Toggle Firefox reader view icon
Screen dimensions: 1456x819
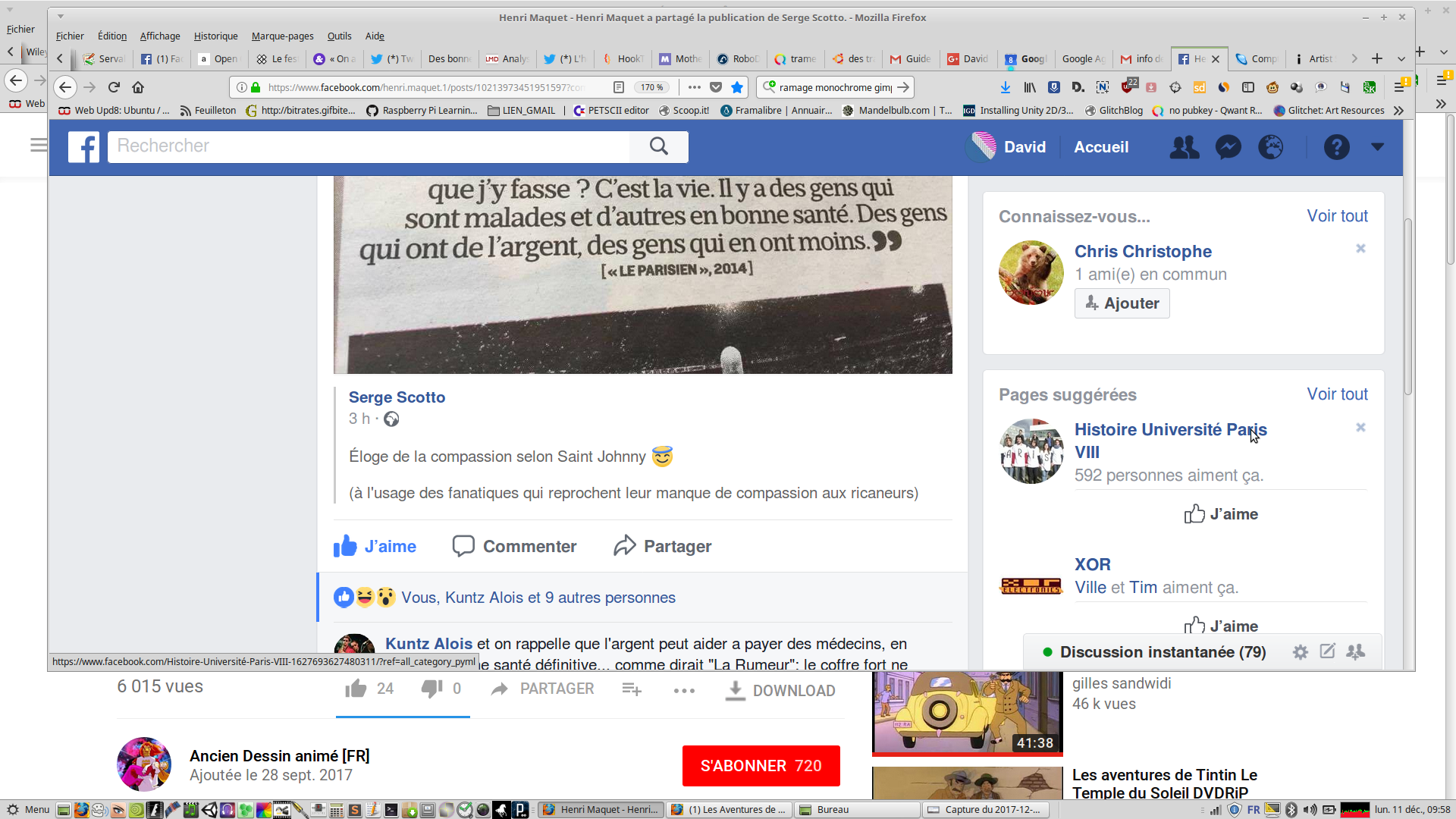click(619, 87)
